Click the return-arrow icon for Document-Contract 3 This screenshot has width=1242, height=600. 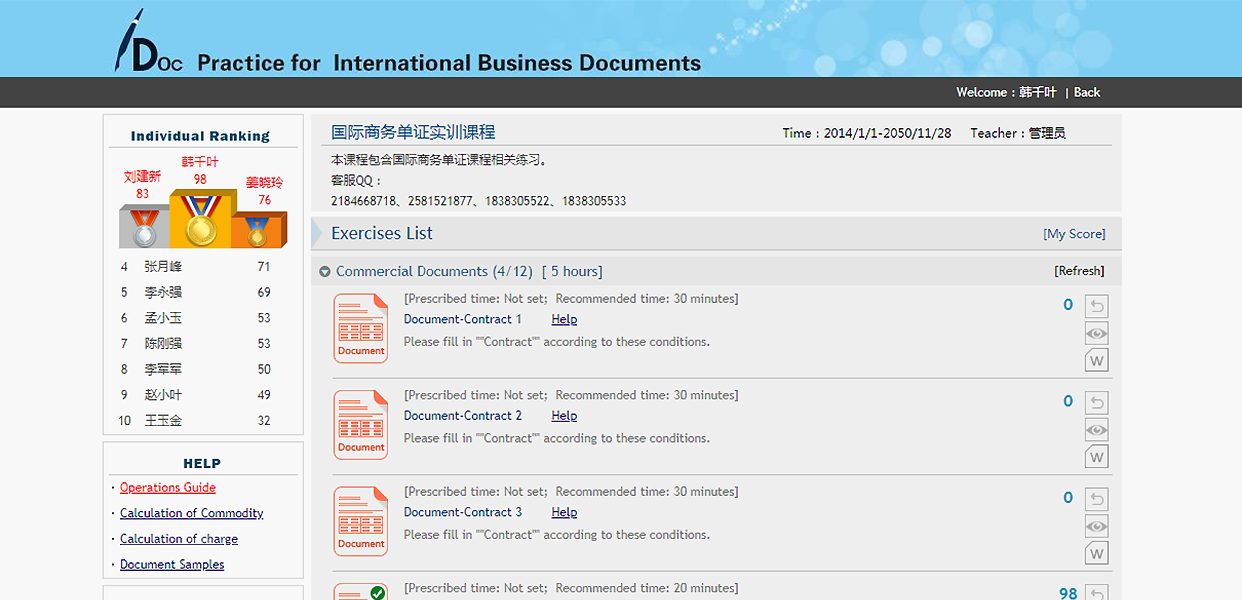[1097, 499]
